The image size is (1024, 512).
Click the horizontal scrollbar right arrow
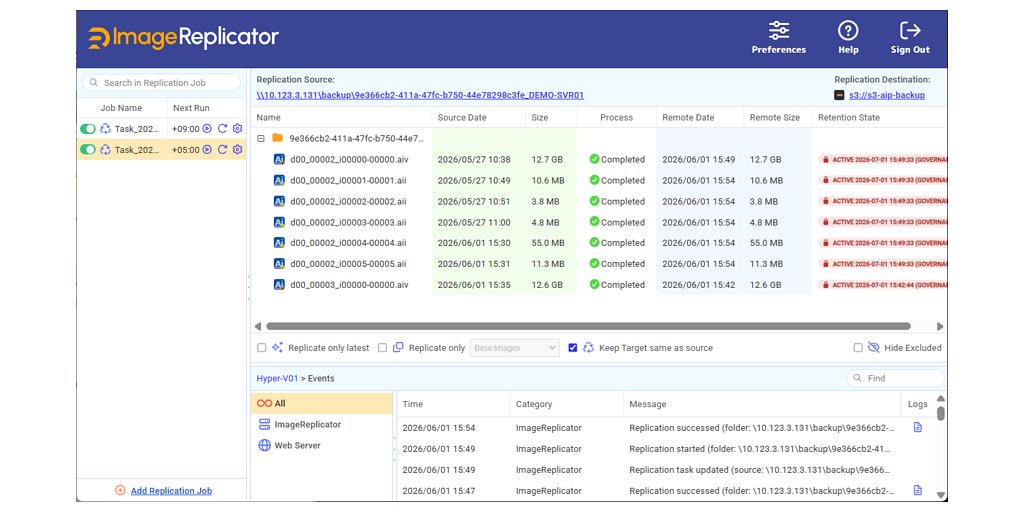940,326
